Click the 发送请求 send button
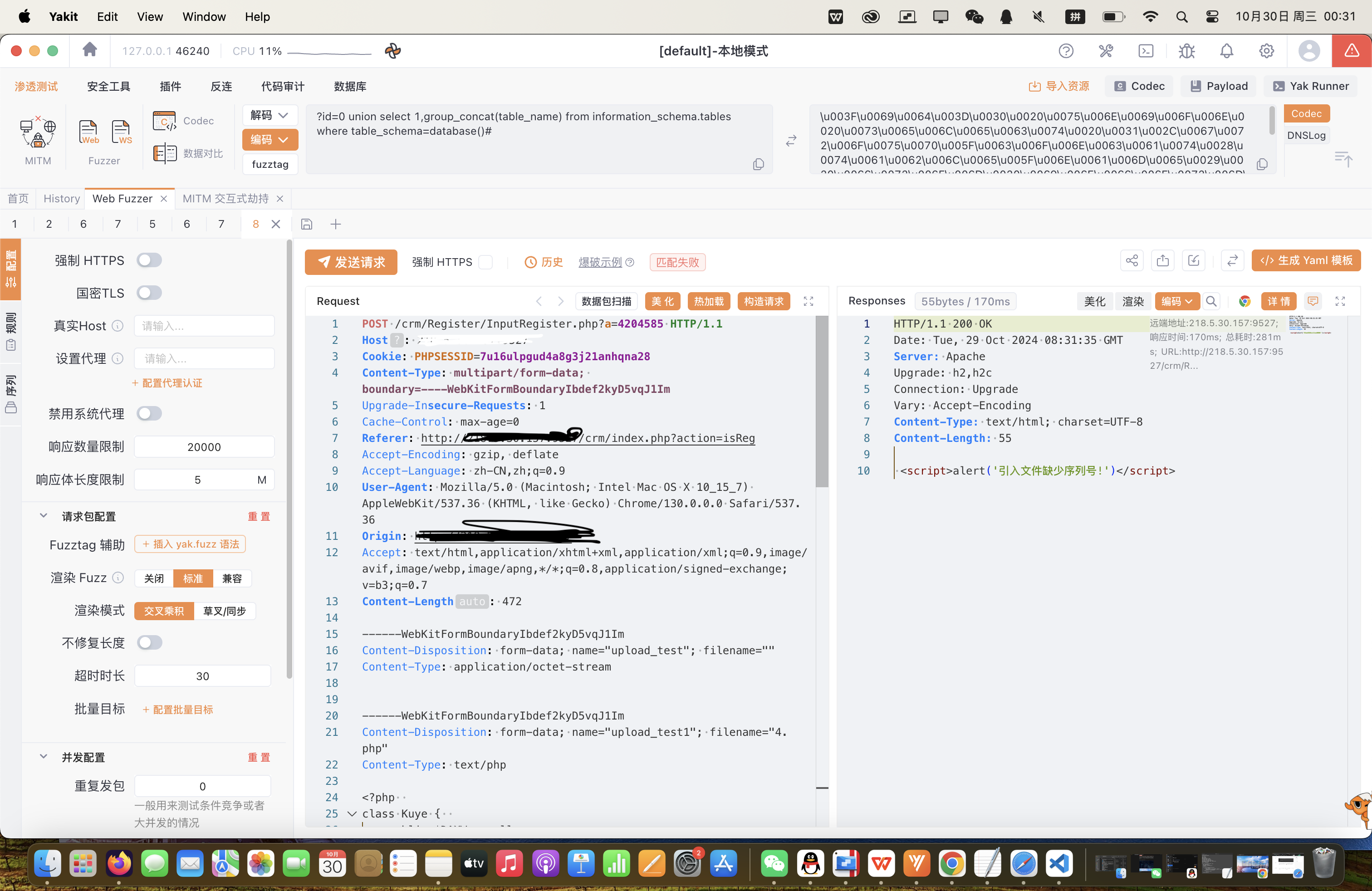Viewport: 1372px width, 891px height. (x=351, y=262)
